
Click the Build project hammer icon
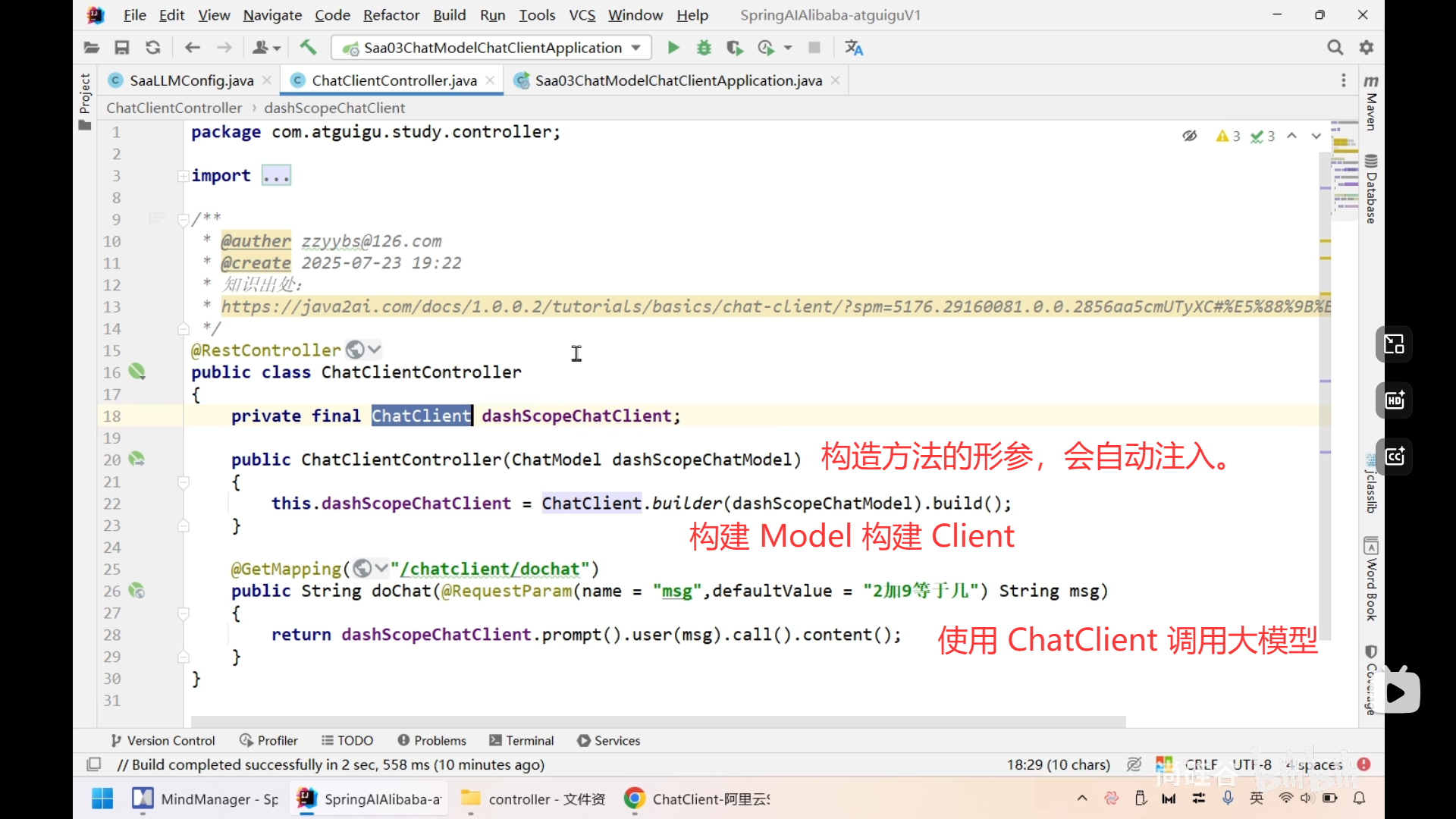[308, 48]
